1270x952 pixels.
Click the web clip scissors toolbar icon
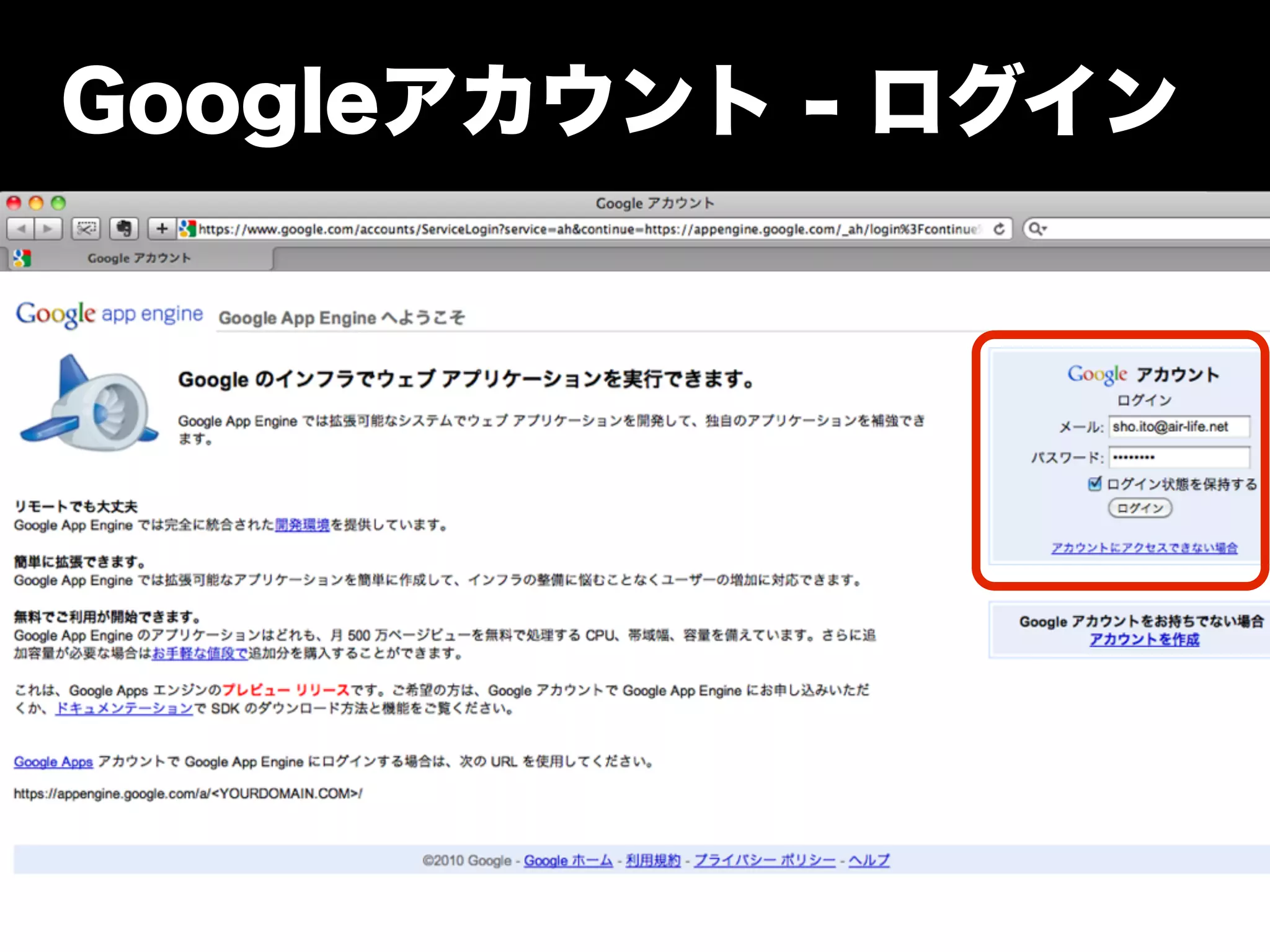click(x=86, y=229)
